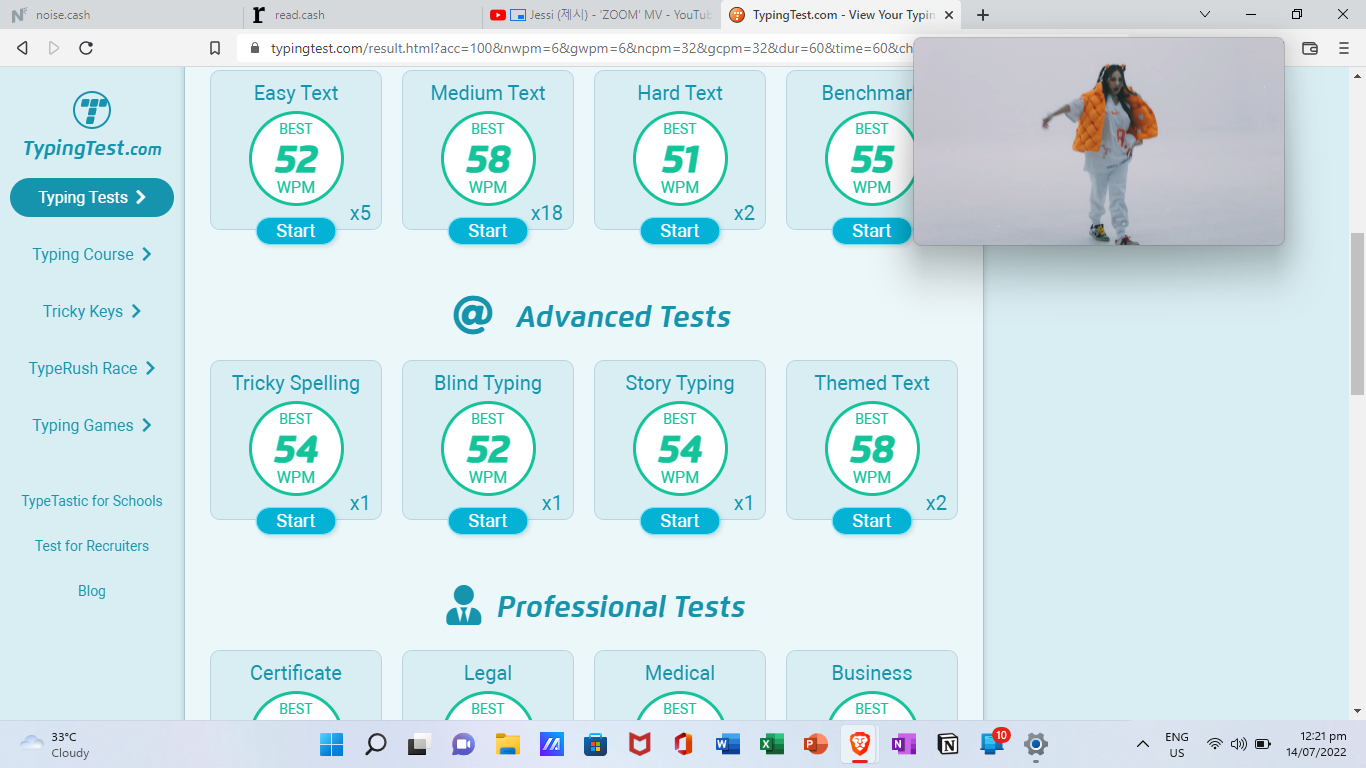Reload the page with the refresh icon
Screen dimensions: 1366x768
(86, 48)
